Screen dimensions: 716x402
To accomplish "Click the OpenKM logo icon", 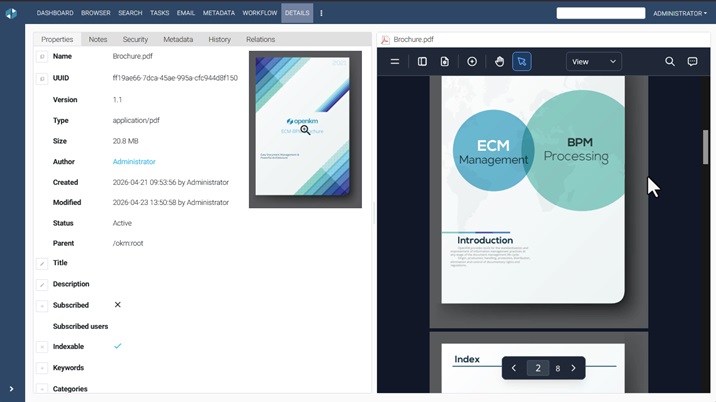I will [x=11, y=13].
